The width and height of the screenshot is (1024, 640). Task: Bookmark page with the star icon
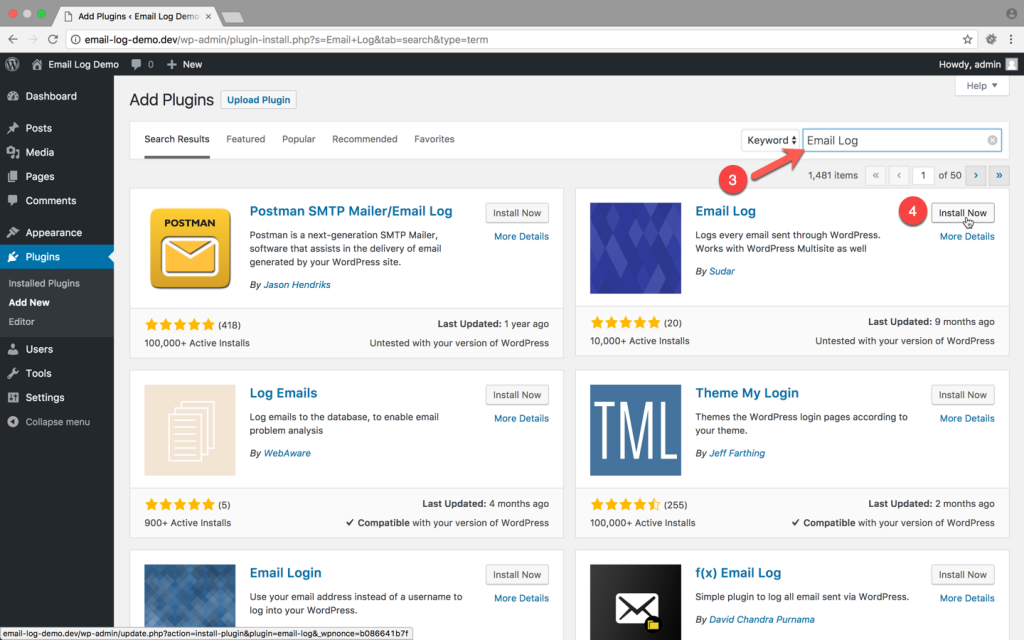click(x=967, y=39)
